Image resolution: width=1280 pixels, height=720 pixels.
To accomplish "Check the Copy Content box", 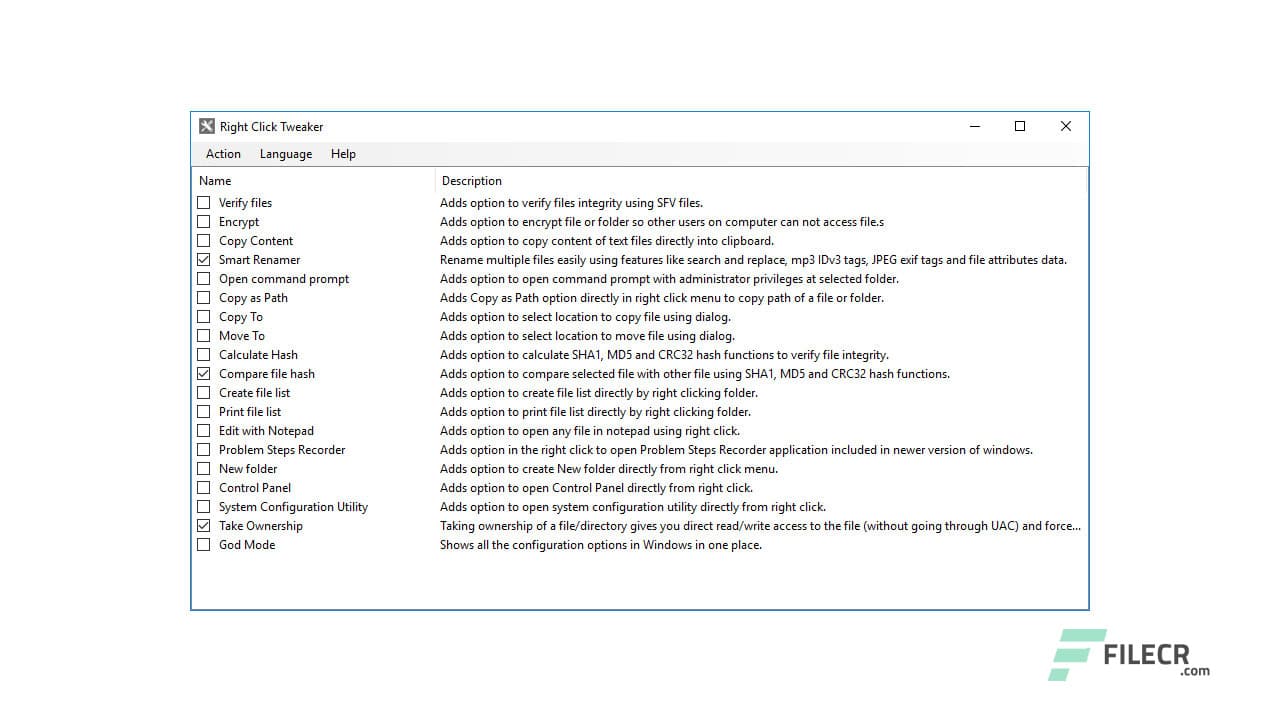I will pyautogui.click(x=204, y=240).
